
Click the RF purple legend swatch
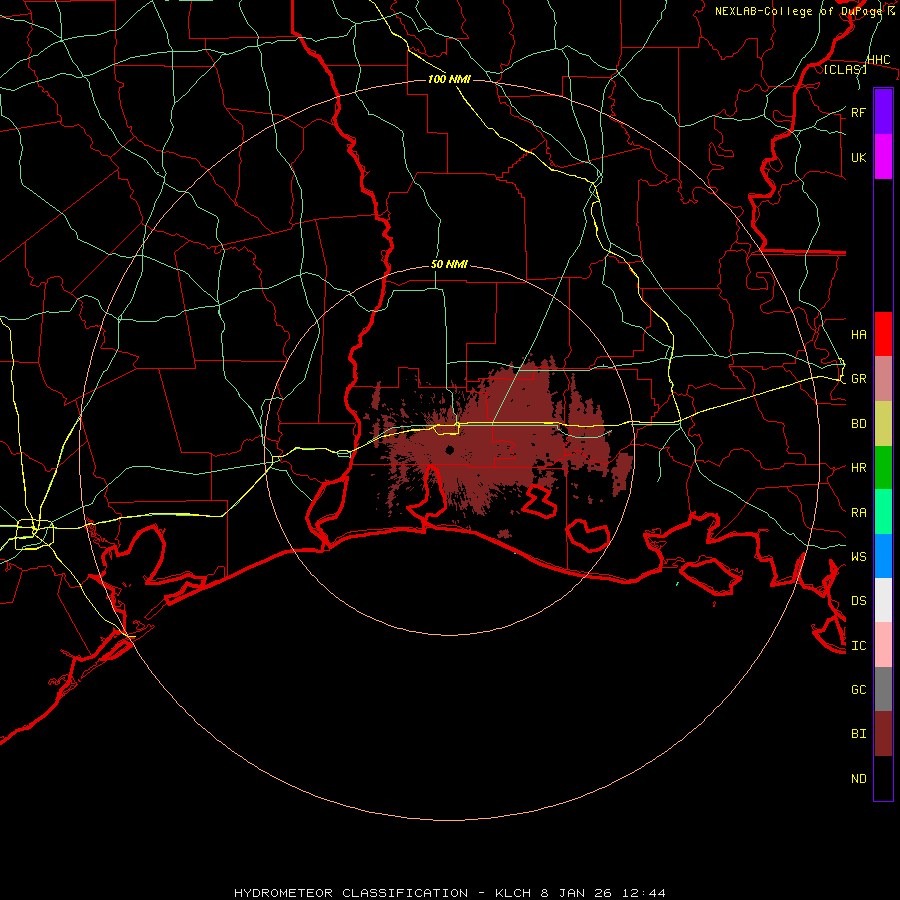coord(883,112)
